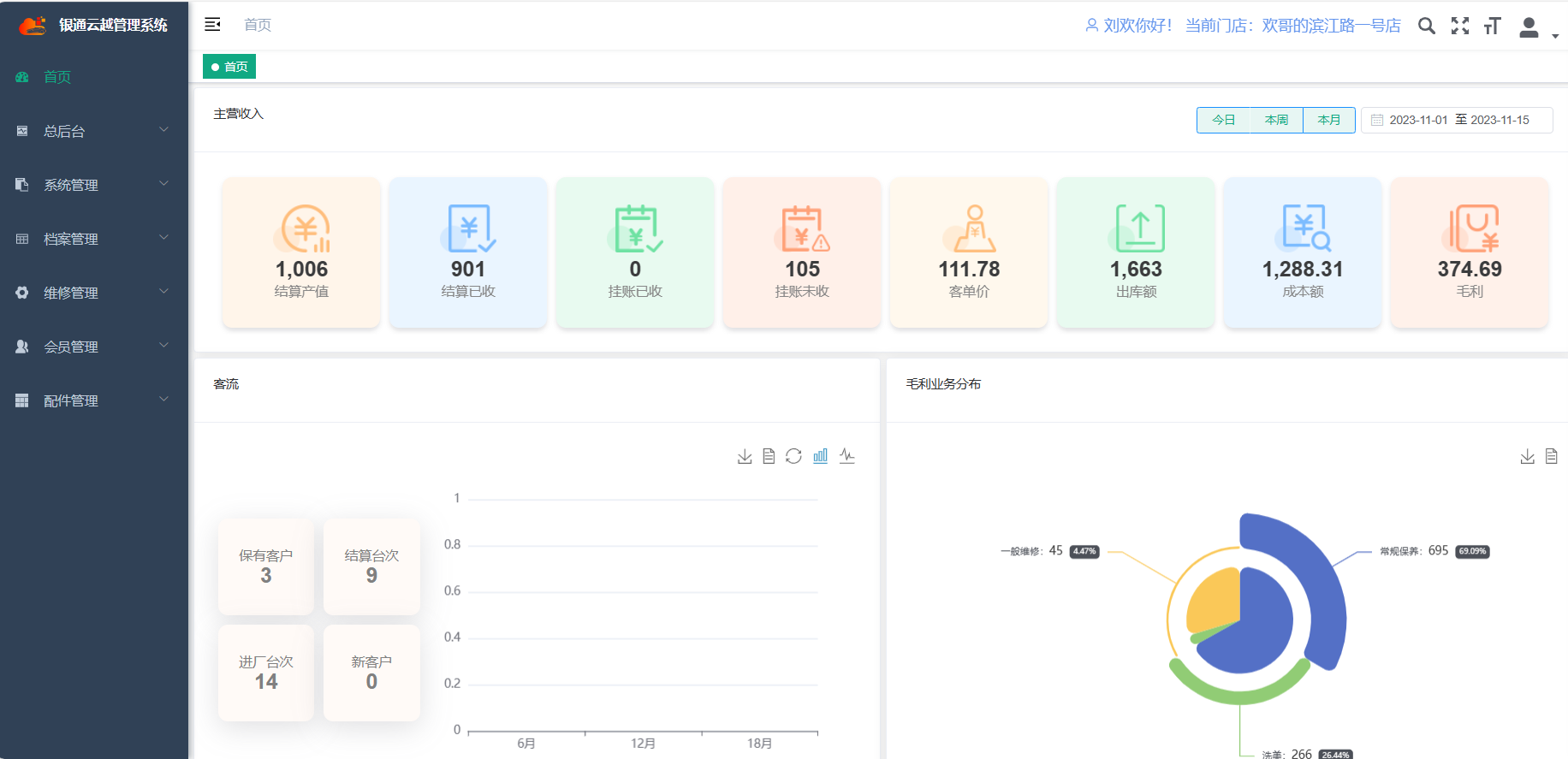
Task: Open the user avatar menu
Action: click(1529, 27)
